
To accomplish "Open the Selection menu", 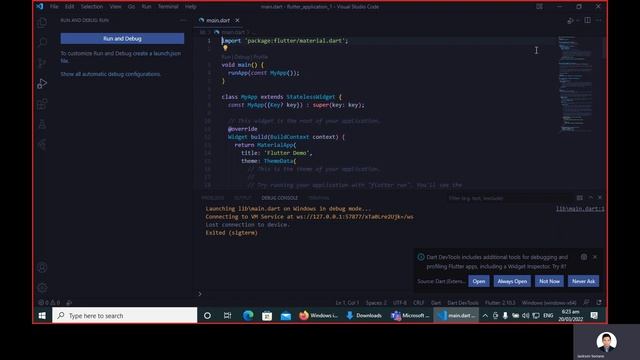I will pos(92,7).
